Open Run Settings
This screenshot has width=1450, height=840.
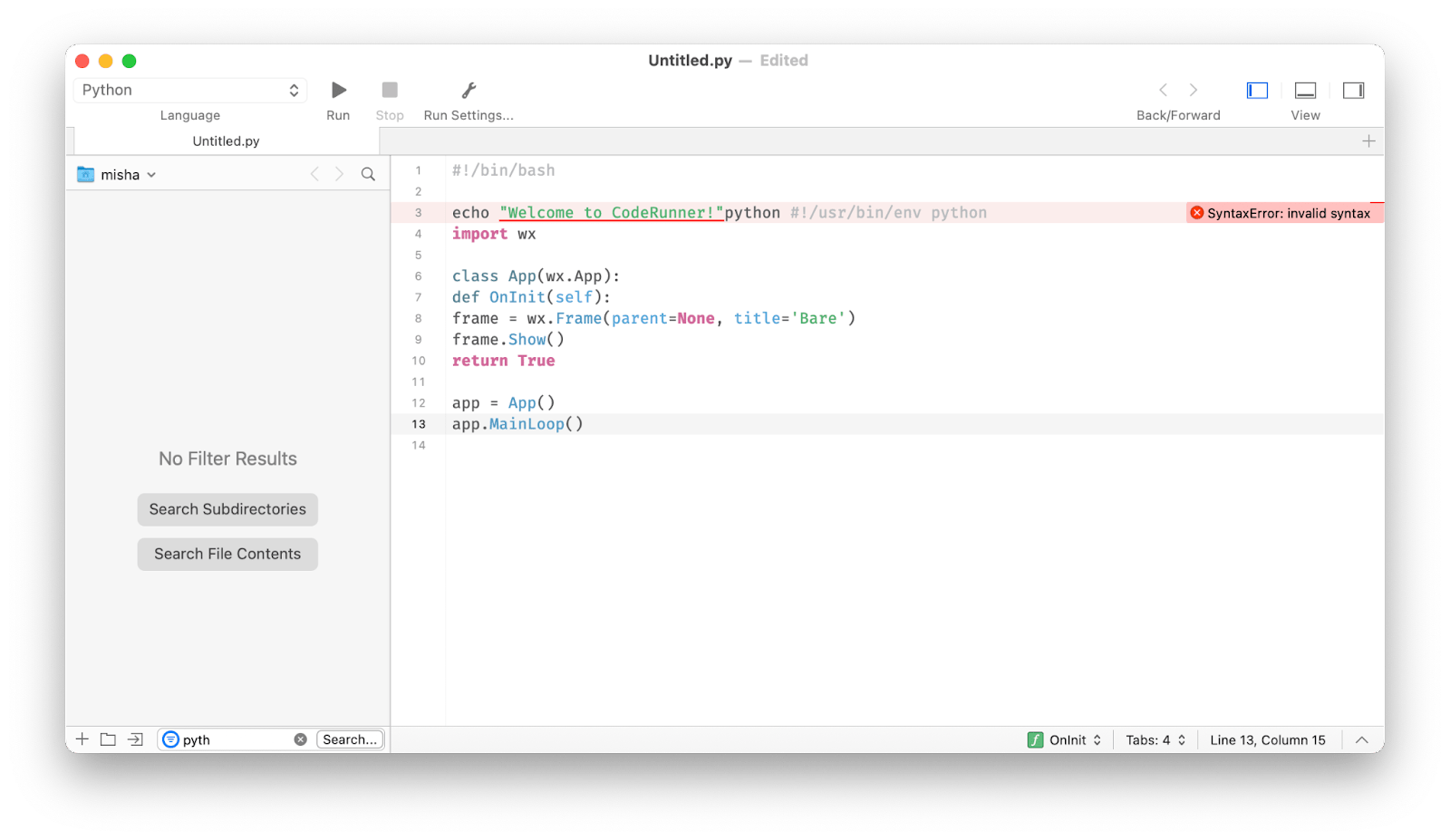pos(469,90)
